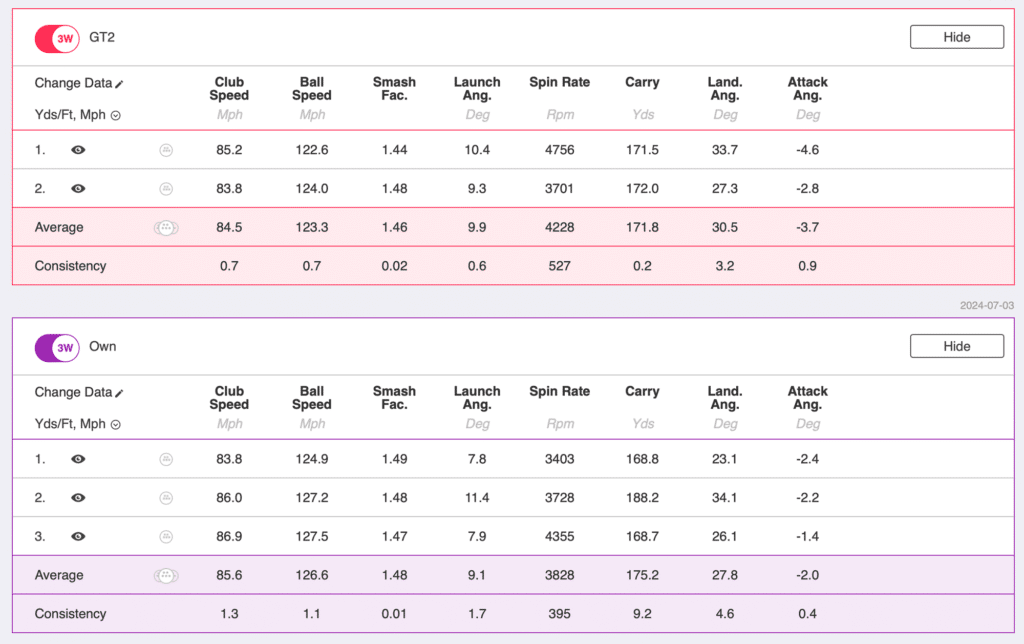Click the ball icon on Own shot 3
Image resolution: width=1024 pixels, height=644 pixels.
pos(166,537)
